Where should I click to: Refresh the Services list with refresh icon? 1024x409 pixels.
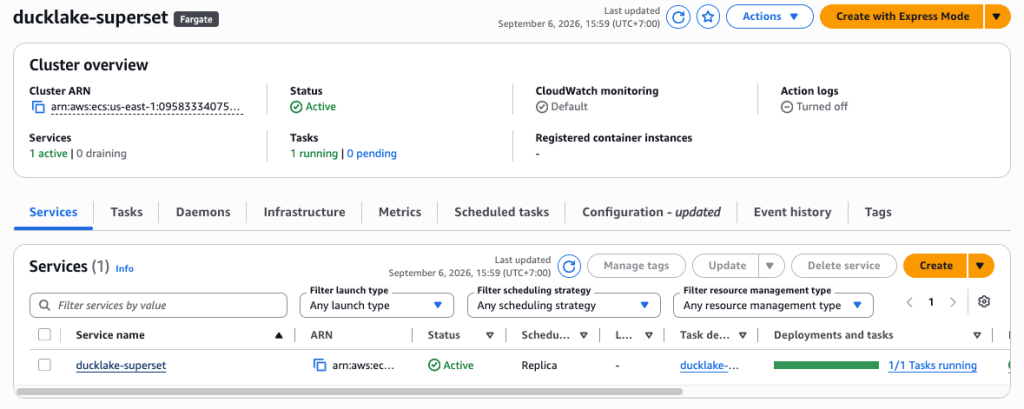tap(569, 266)
